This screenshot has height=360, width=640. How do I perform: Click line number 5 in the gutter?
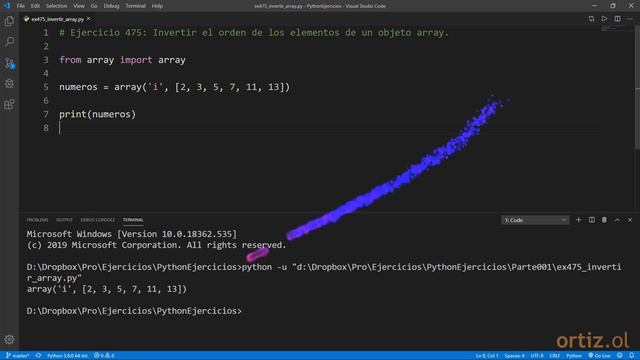click(x=46, y=87)
